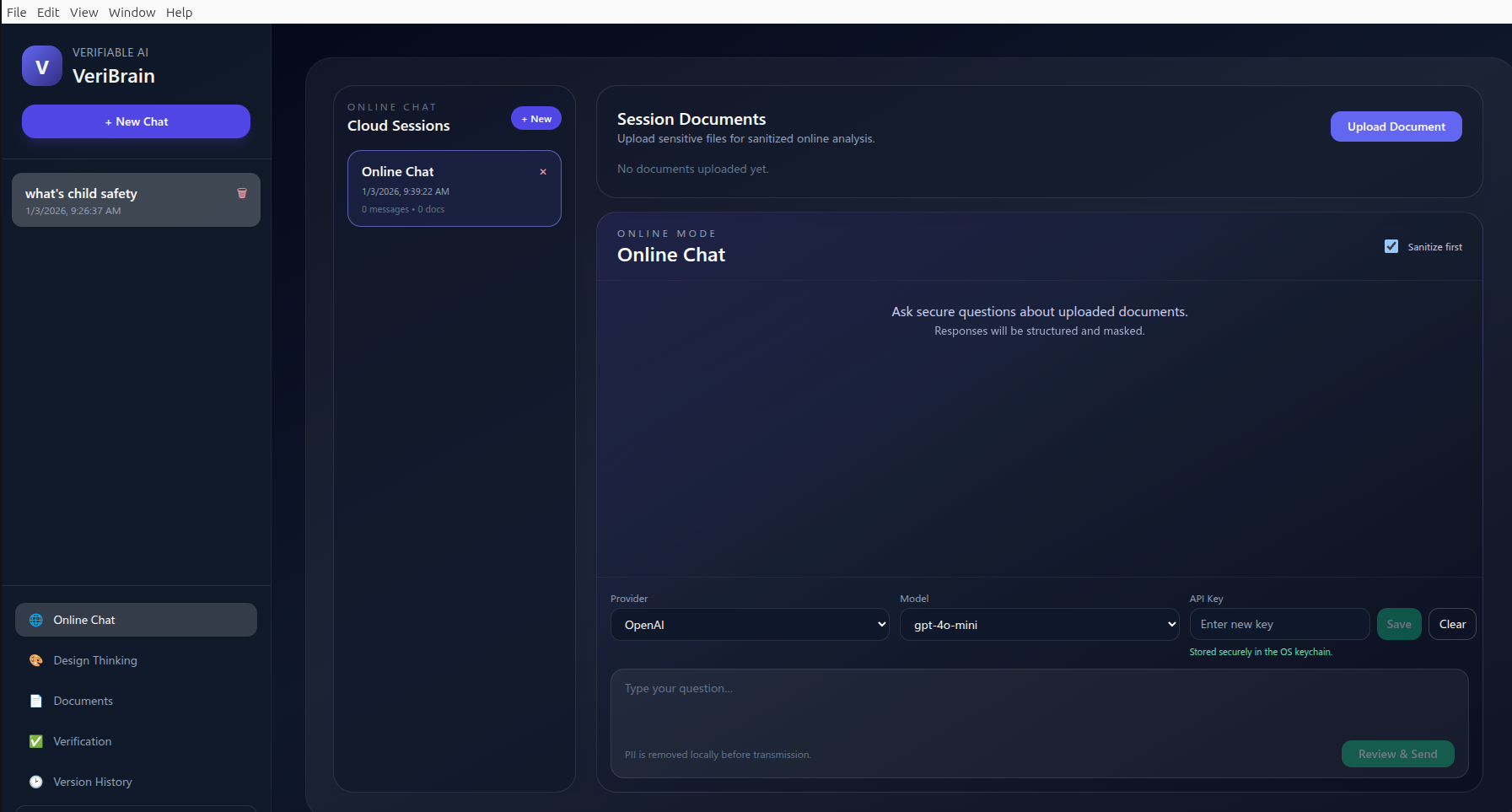Clear the API key with the Clear button
The width and height of the screenshot is (1512, 812).
(1452, 624)
